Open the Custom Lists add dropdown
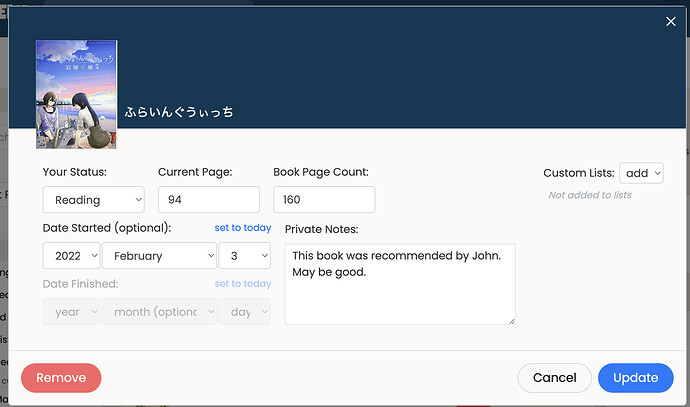690x407 pixels. 641,173
